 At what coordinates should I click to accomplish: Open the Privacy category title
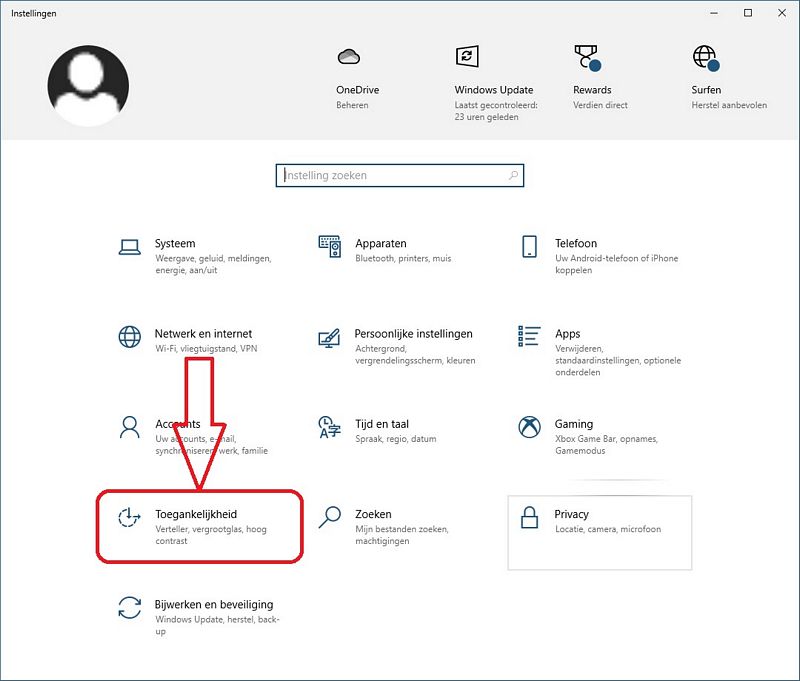[x=571, y=514]
